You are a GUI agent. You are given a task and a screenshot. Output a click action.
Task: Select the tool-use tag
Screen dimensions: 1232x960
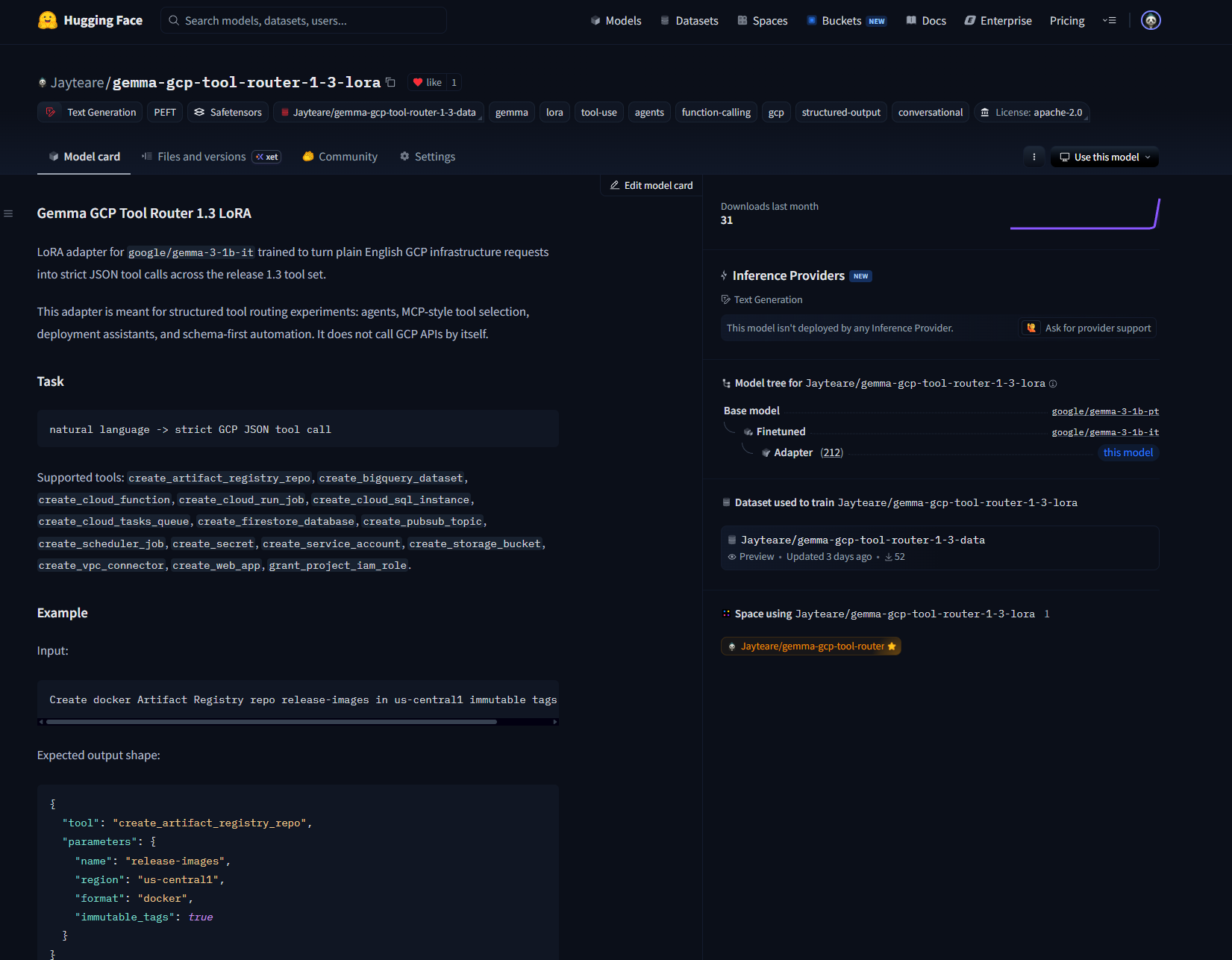point(599,112)
